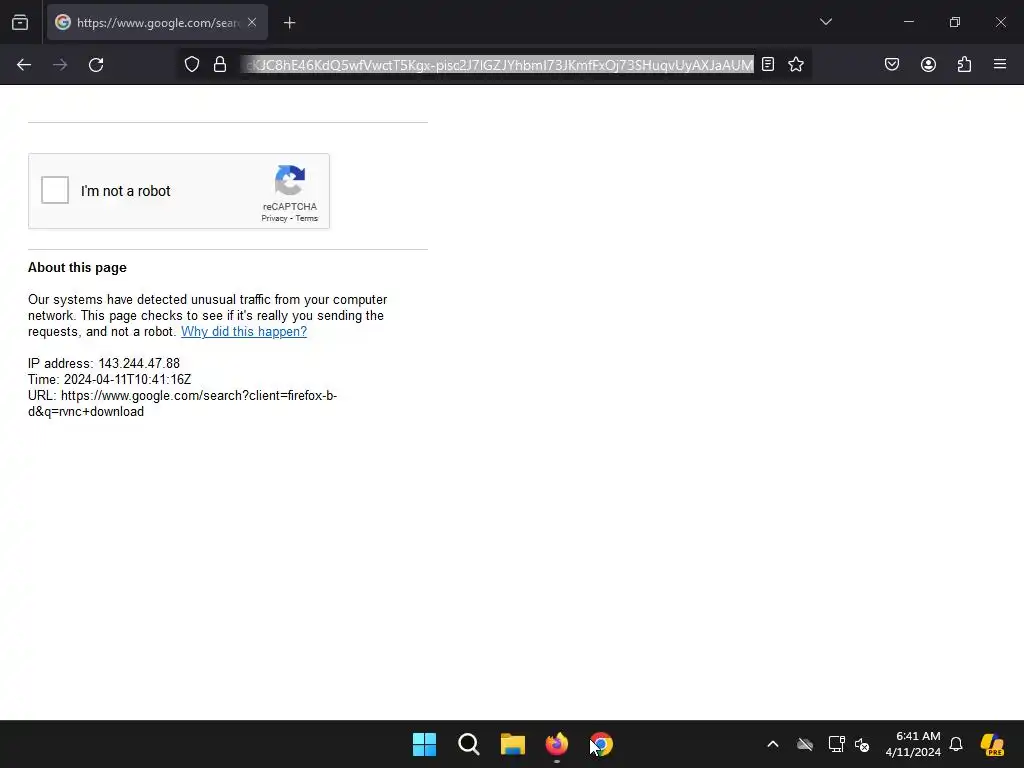The width and height of the screenshot is (1024, 768).
Task: Open taskbar Search
Action: coord(468,744)
